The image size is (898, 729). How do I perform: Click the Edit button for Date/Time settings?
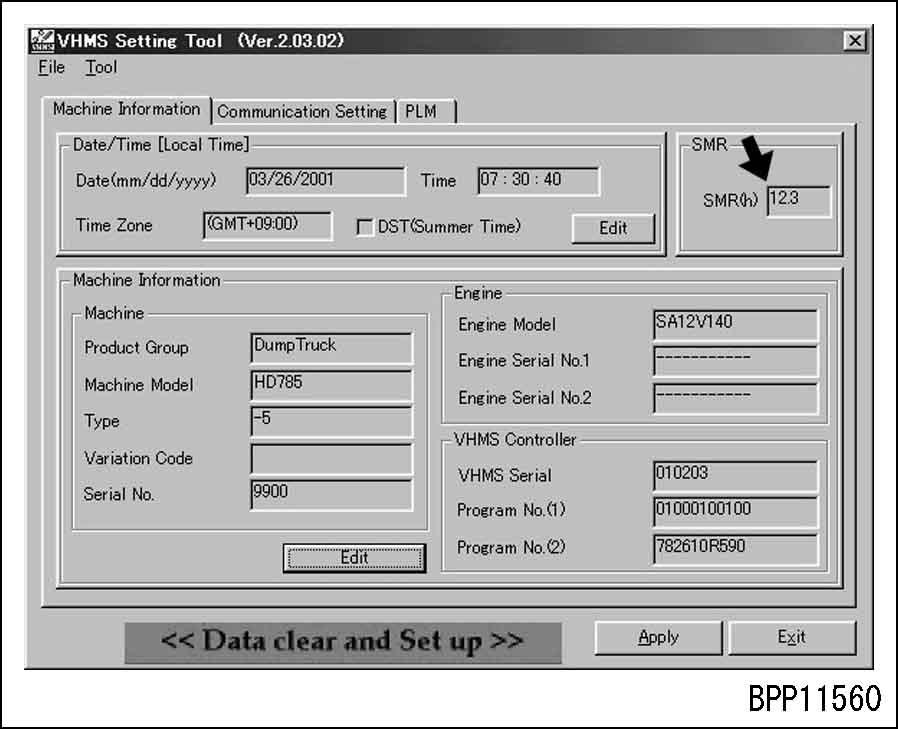pyautogui.click(x=613, y=228)
